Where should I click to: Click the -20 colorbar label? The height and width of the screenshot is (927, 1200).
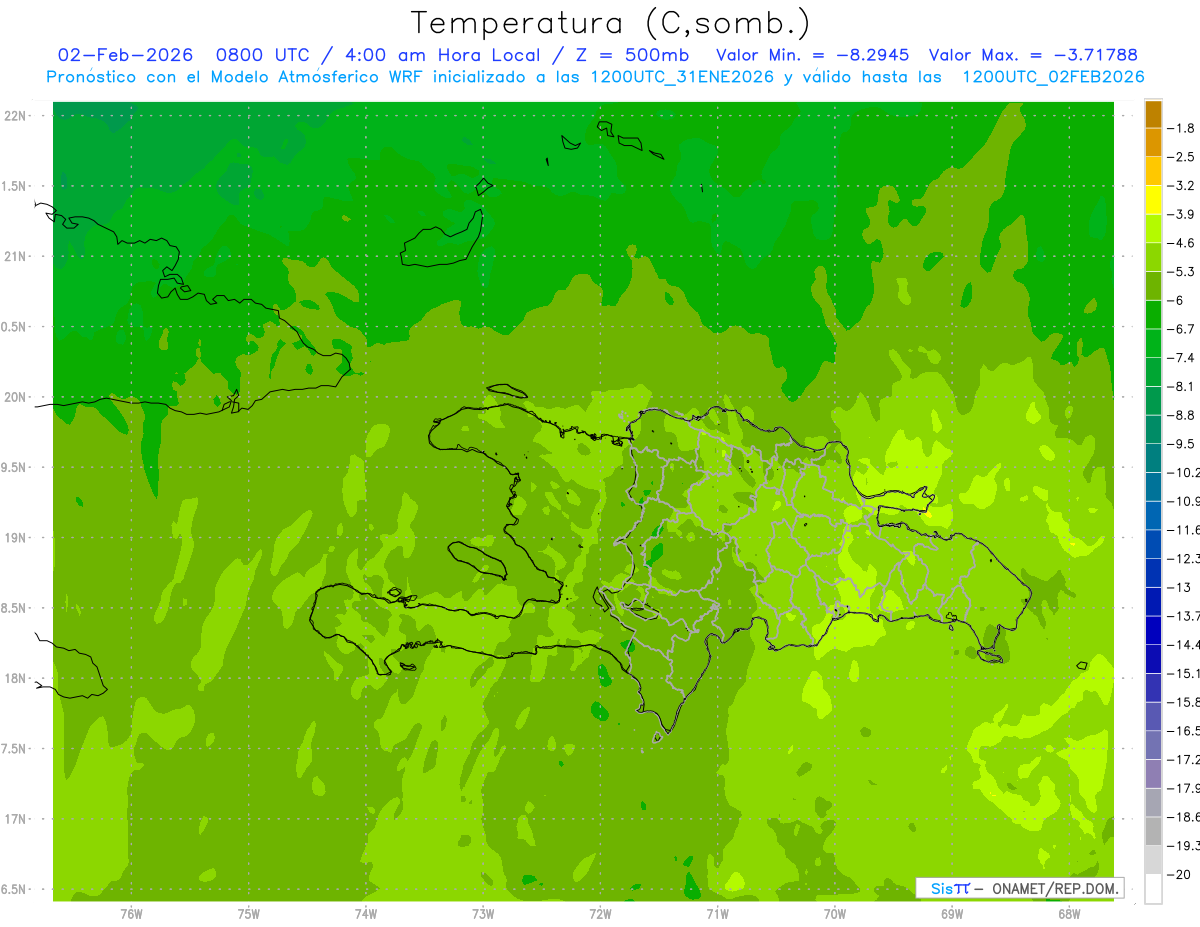click(x=1181, y=875)
